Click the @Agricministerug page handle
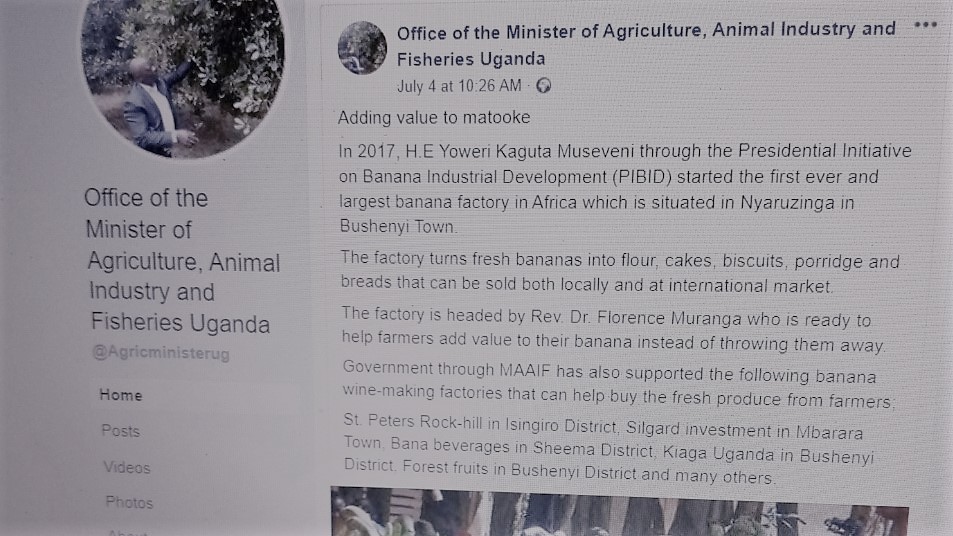The width and height of the screenshot is (953, 536). point(157,353)
